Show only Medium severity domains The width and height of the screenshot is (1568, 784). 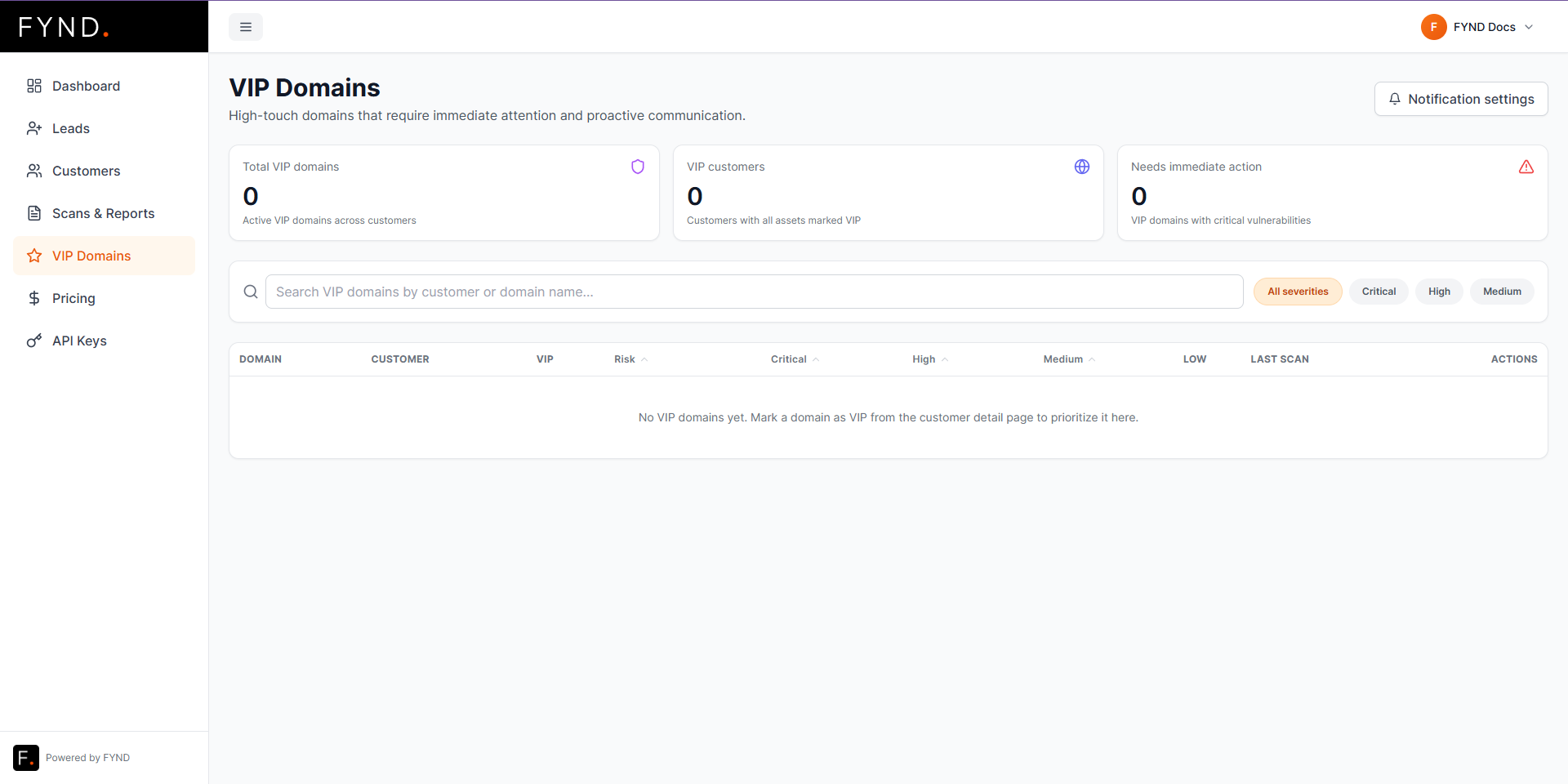(1502, 292)
